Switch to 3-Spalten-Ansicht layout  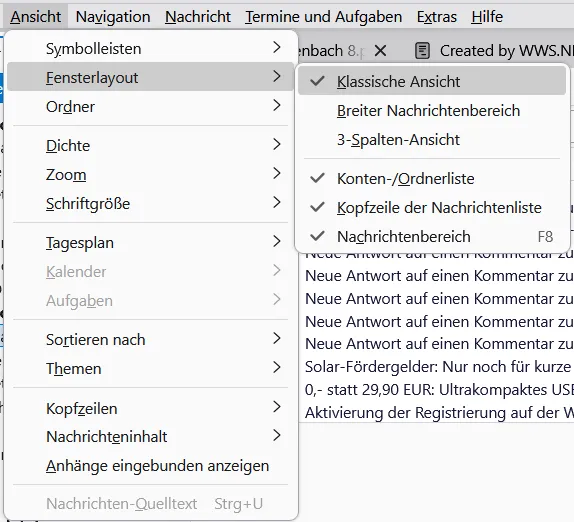coord(432,139)
